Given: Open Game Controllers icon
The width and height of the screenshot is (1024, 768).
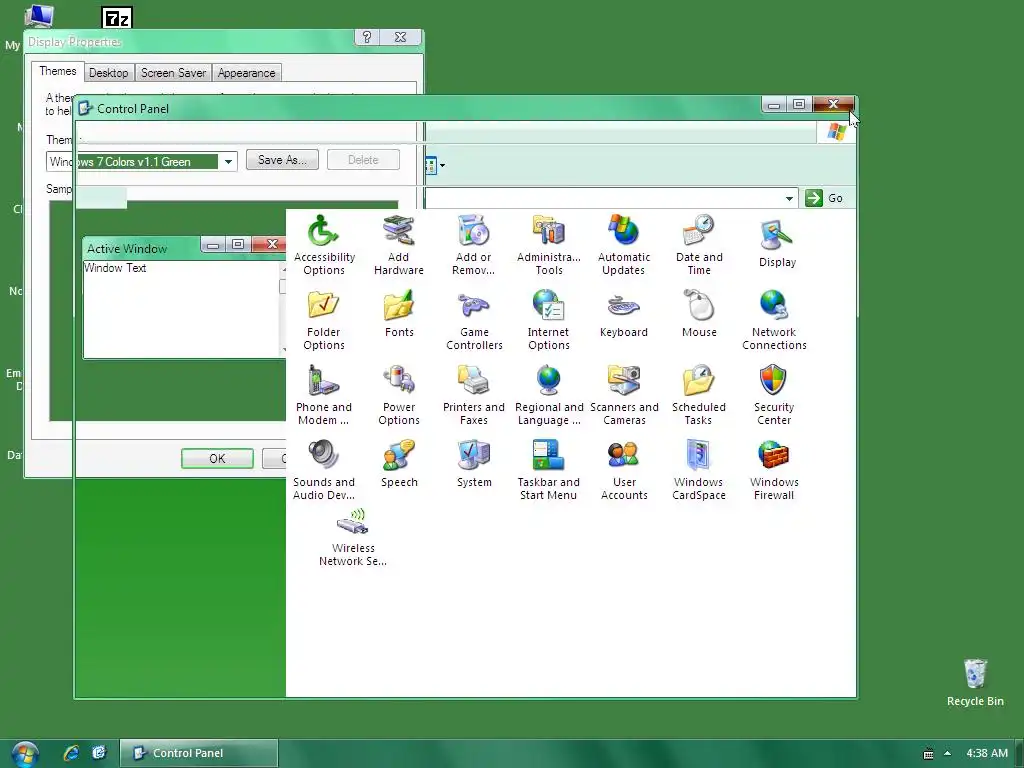Looking at the screenshot, I should pos(474,321).
